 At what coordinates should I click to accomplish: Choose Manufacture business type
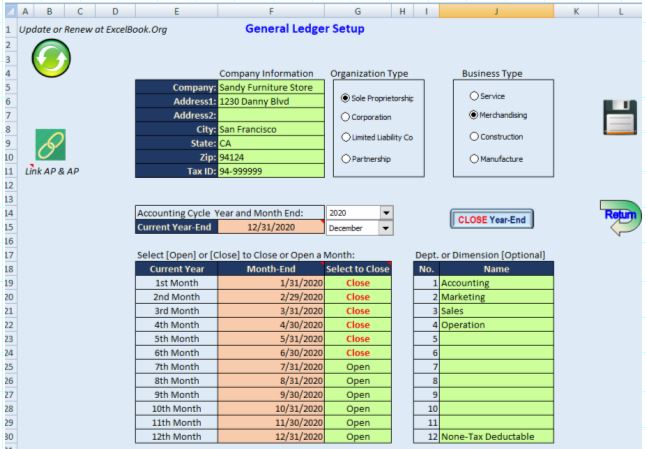click(x=473, y=159)
